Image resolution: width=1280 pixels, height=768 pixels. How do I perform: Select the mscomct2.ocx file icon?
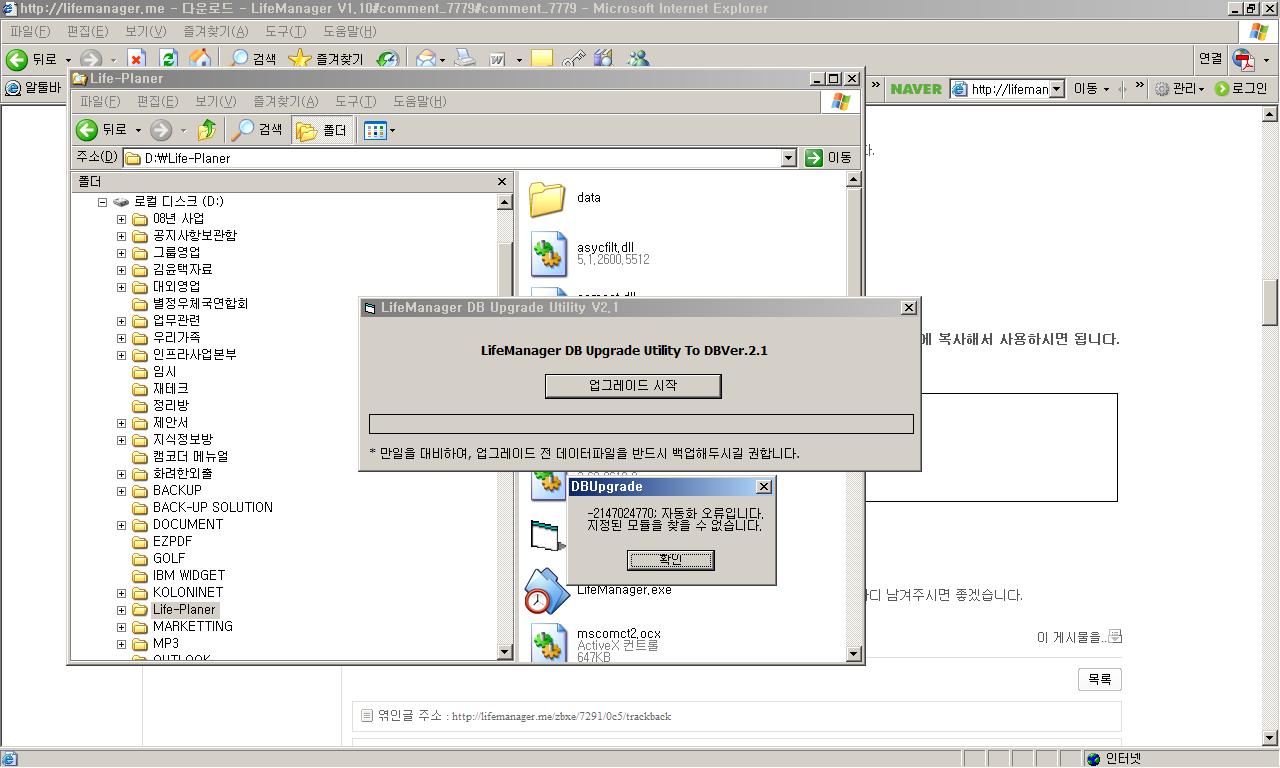pos(548,642)
